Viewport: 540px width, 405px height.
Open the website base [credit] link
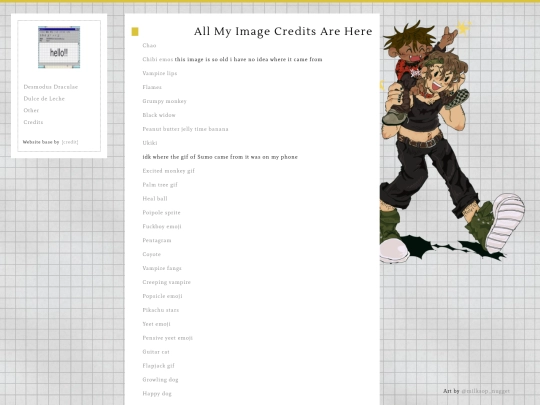70,142
